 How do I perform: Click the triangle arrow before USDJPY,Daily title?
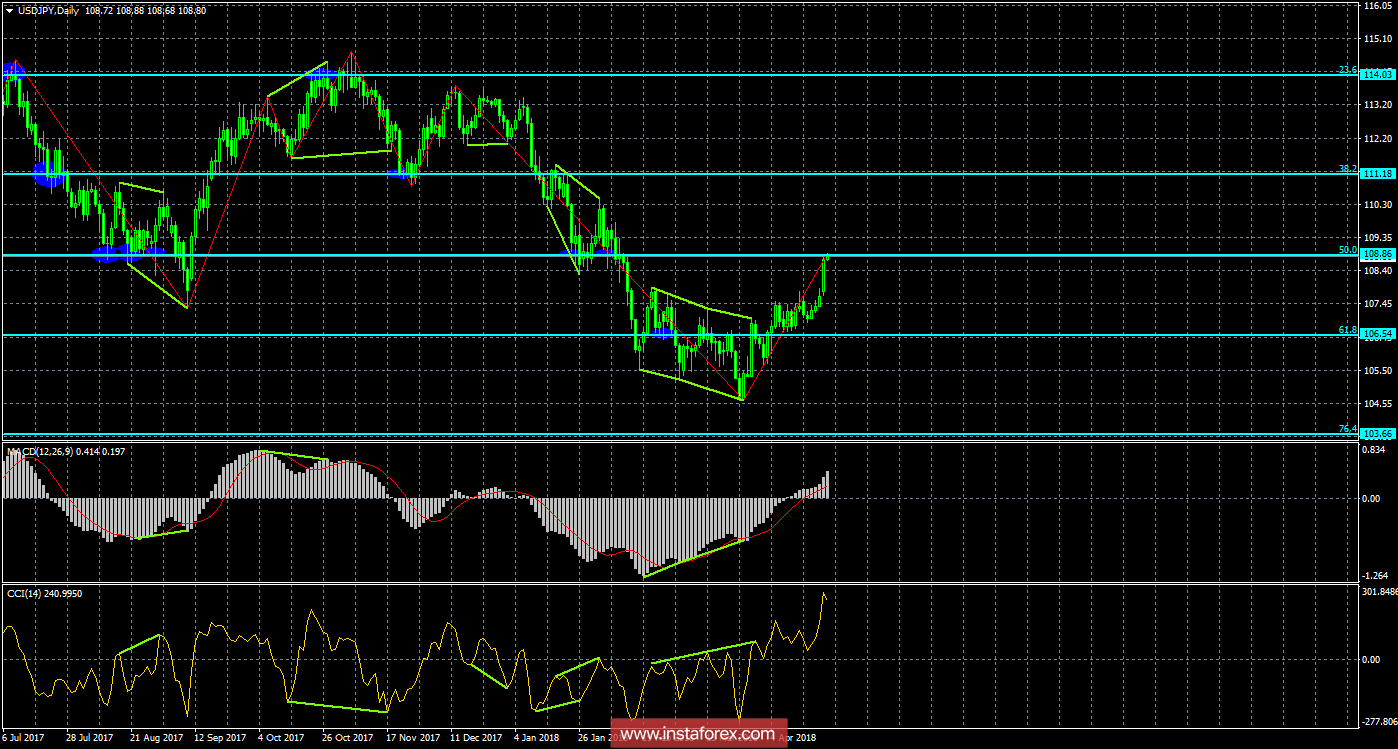[x=9, y=9]
